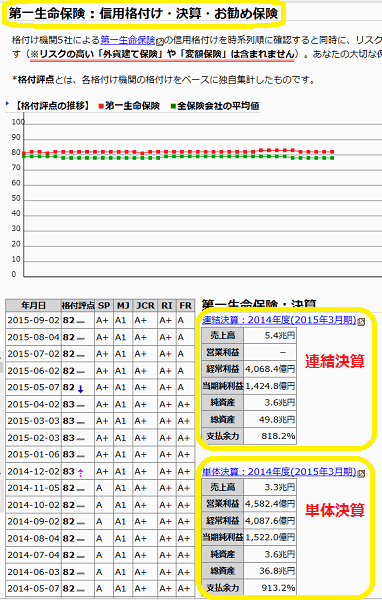Click the pink up arrow in 2014-12-02 row
382x600 pixels.
[80, 473]
